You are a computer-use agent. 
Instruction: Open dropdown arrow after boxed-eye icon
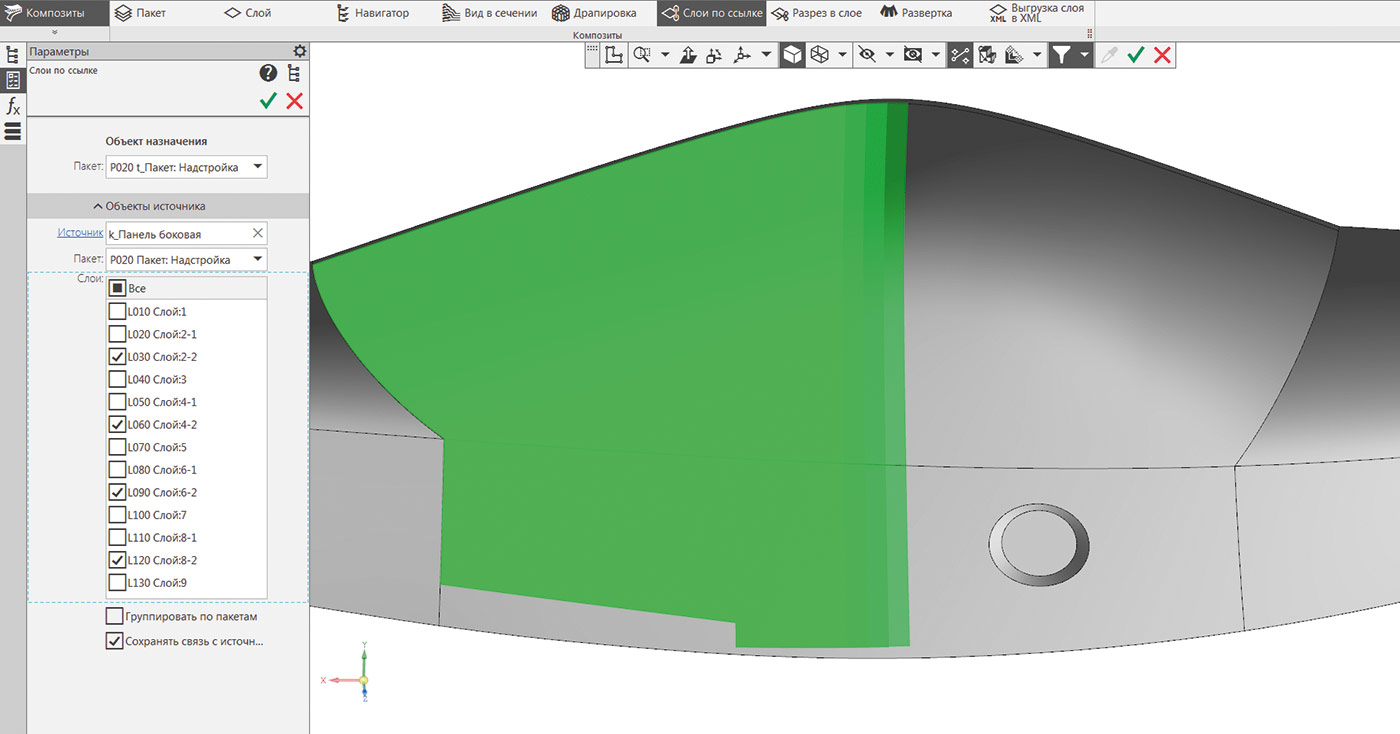pyautogui.click(x=937, y=56)
